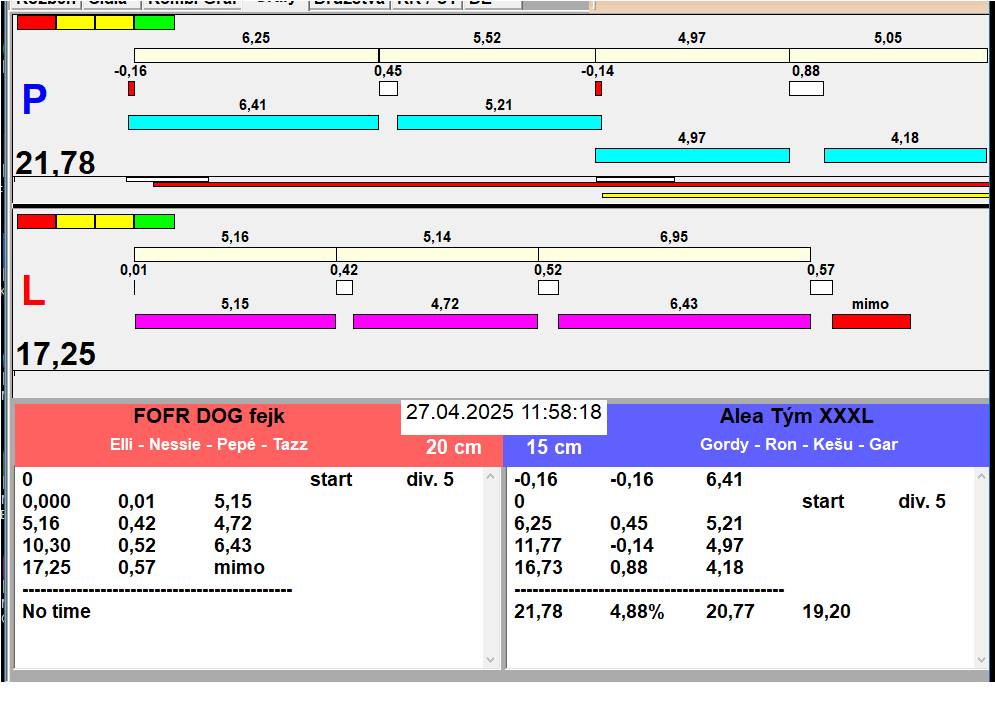Click the Alea Tým XXXL team header
The width and height of the screenshot is (995, 716).
[x=796, y=417]
